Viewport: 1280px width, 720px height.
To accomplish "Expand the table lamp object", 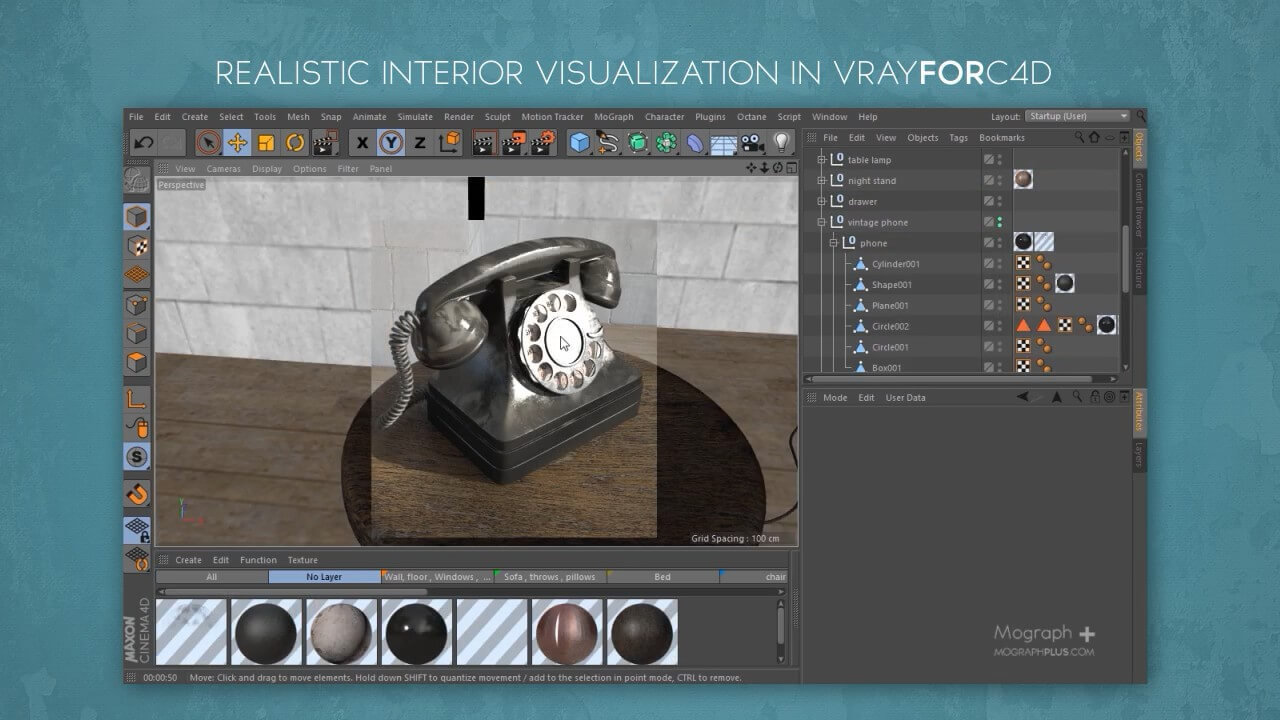I will [x=822, y=160].
